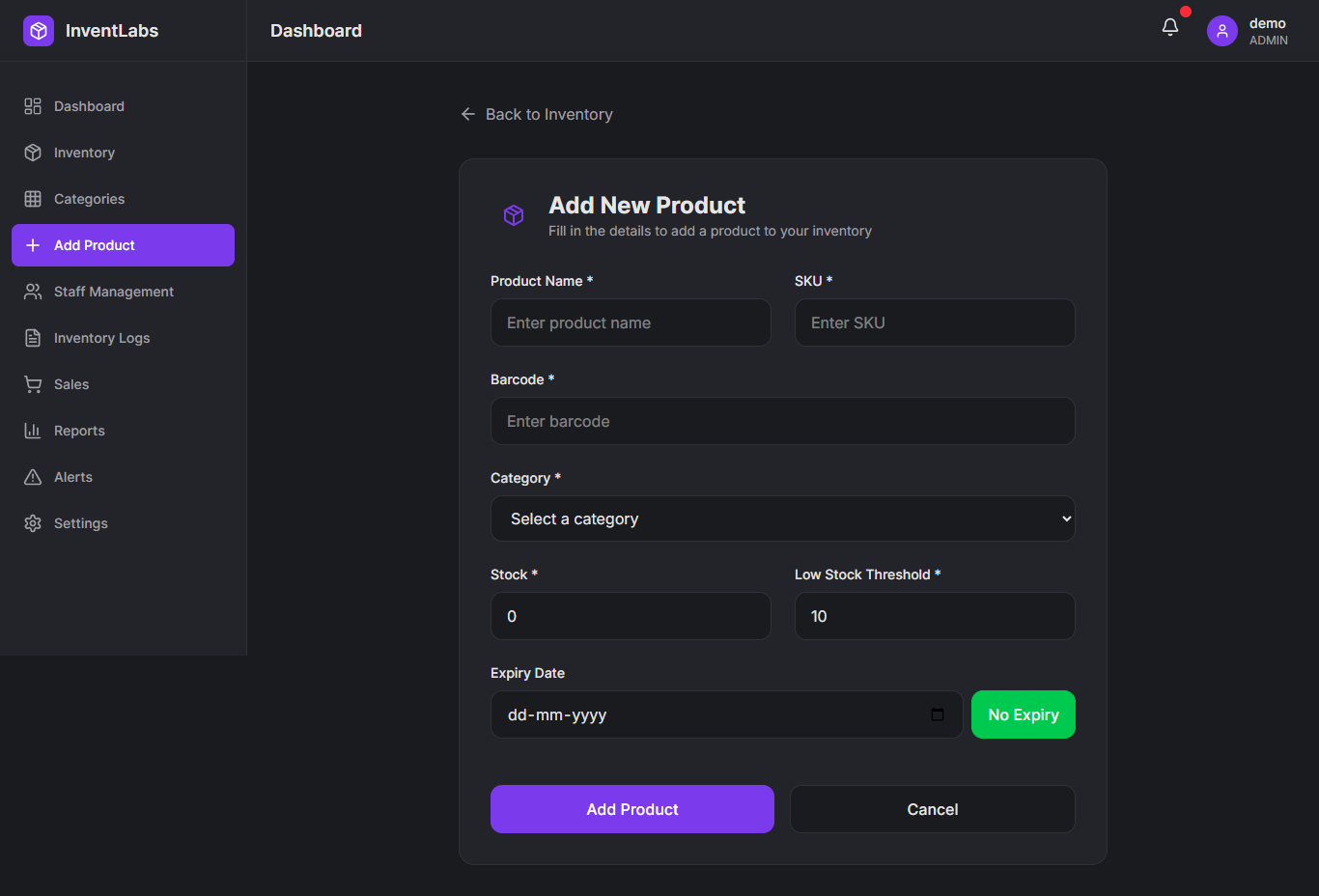Image resolution: width=1319 pixels, height=896 pixels.
Task: Go to Staff Management in sidebar
Action: (x=113, y=292)
